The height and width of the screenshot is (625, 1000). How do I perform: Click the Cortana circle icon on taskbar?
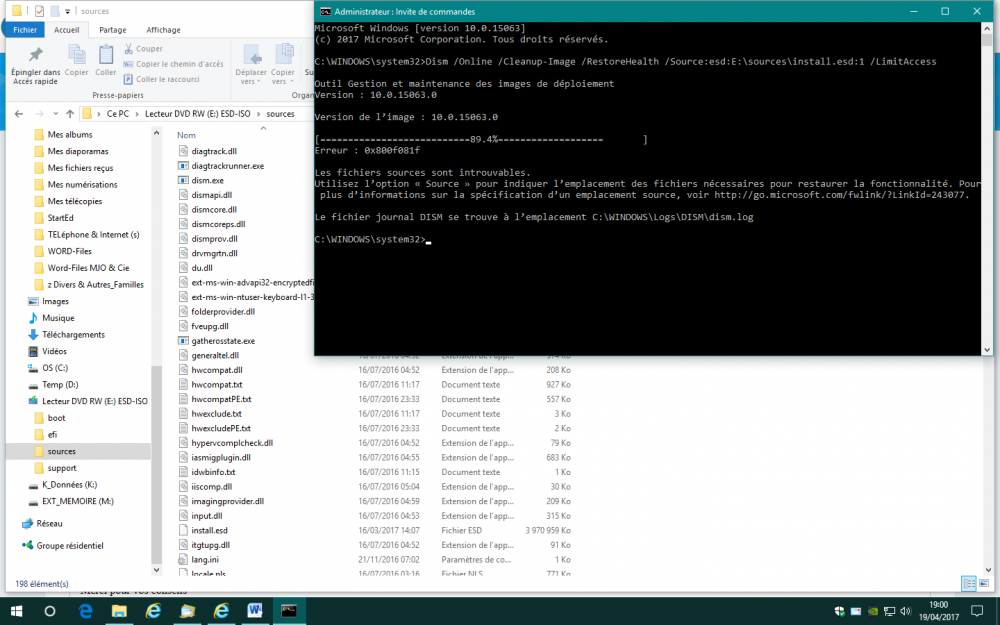(50, 610)
